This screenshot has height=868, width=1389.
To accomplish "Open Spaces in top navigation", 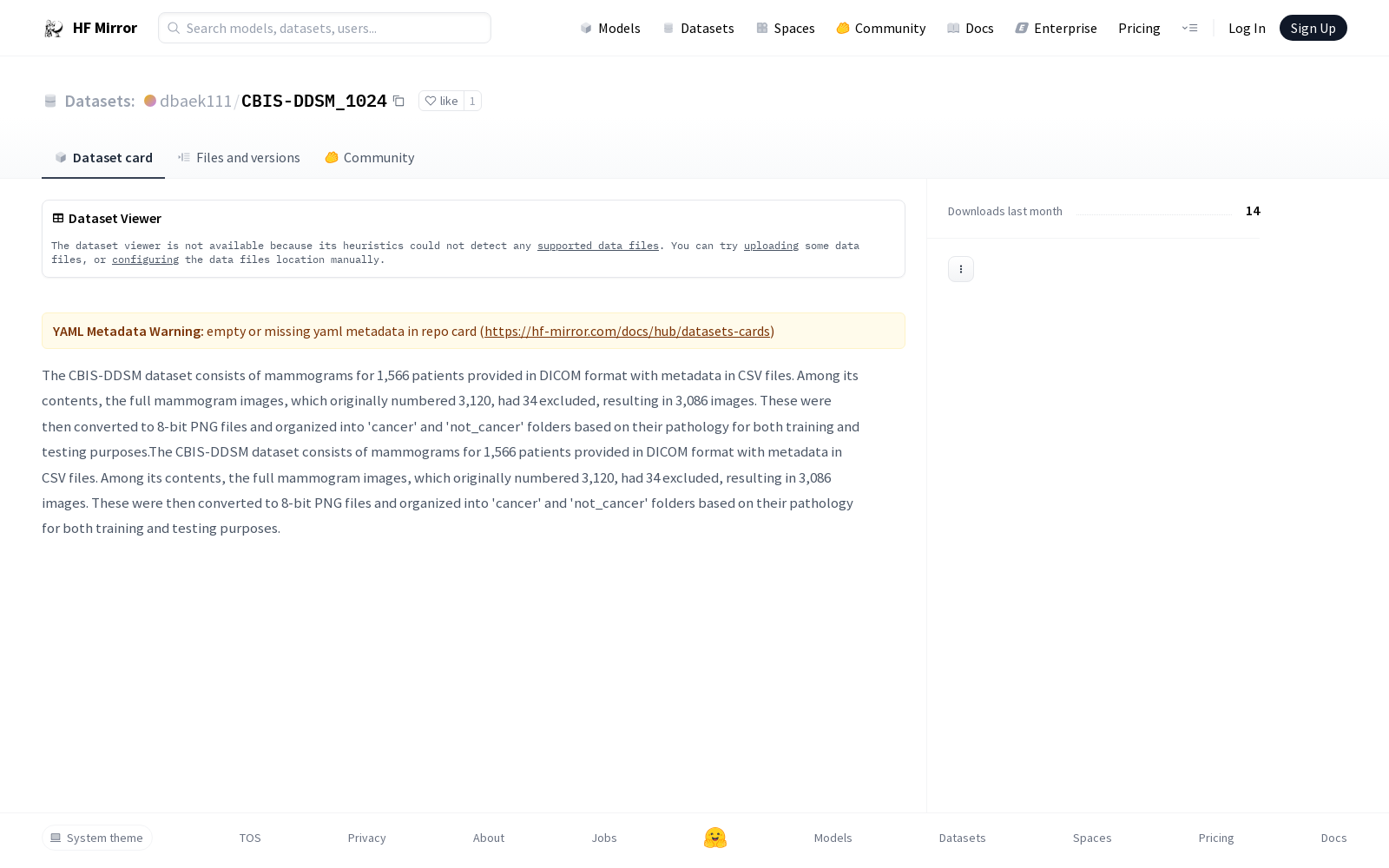I will pos(785,28).
